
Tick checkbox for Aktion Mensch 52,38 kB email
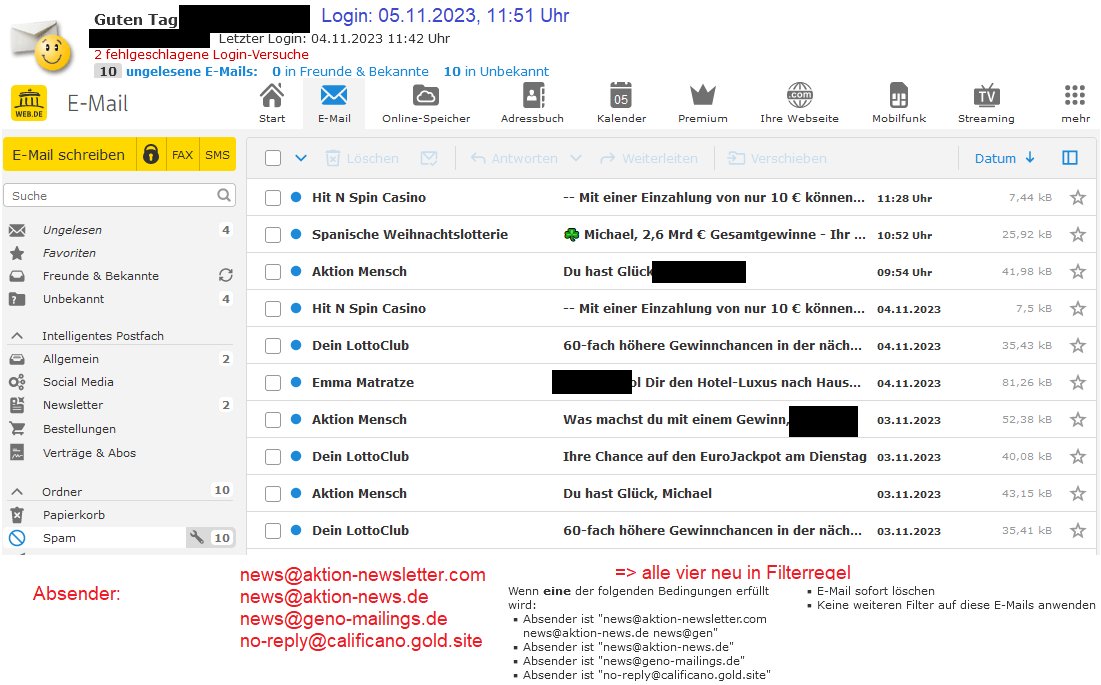pyautogui.click(x=273, y=420)
